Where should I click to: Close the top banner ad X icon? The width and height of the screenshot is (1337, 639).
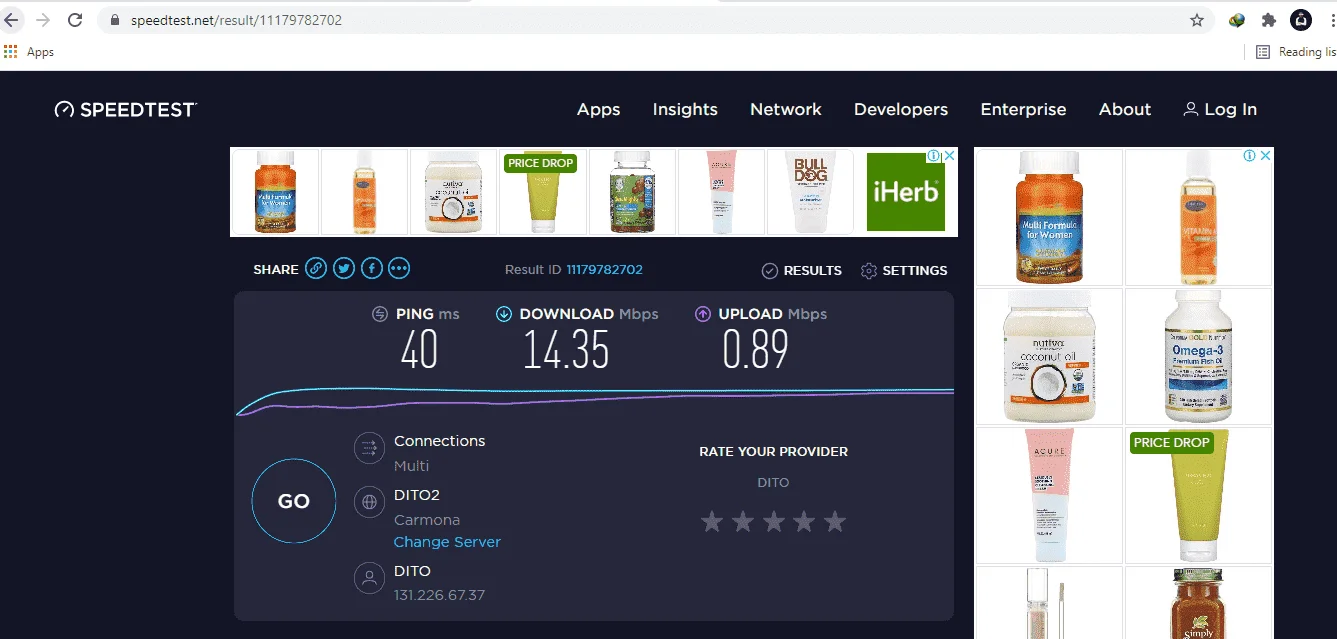tap(951, 155)
